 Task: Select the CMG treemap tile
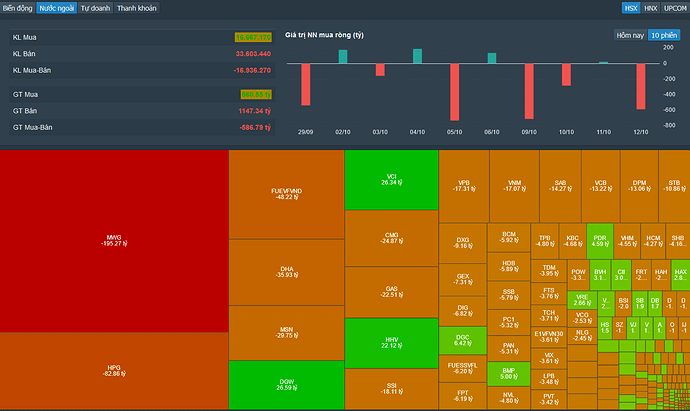pyautogui.click(x=392, y=238)
